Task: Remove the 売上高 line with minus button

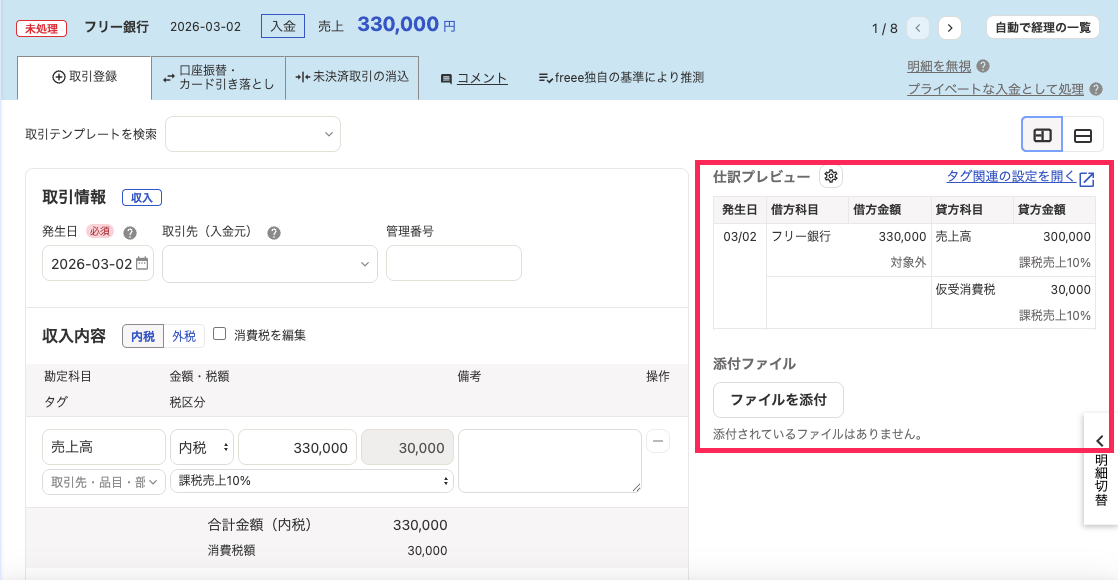Action: pyautogui.click(x=657, y=441)
